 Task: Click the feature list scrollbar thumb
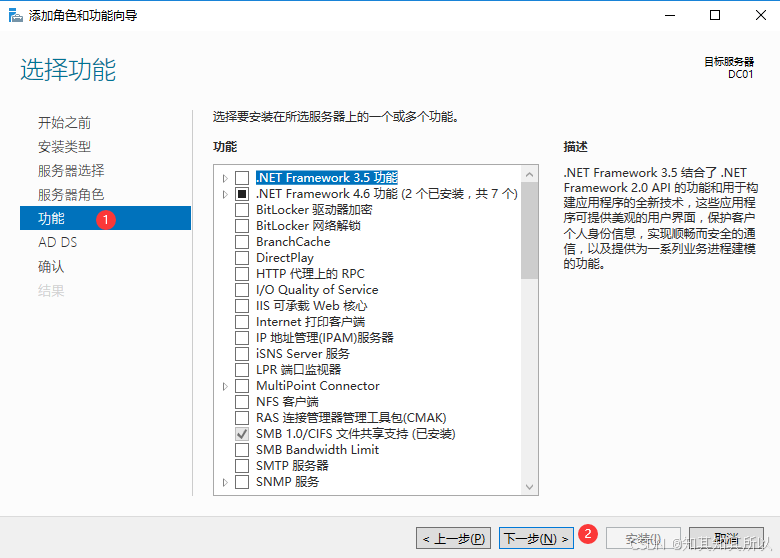click(x=529, y=230)
